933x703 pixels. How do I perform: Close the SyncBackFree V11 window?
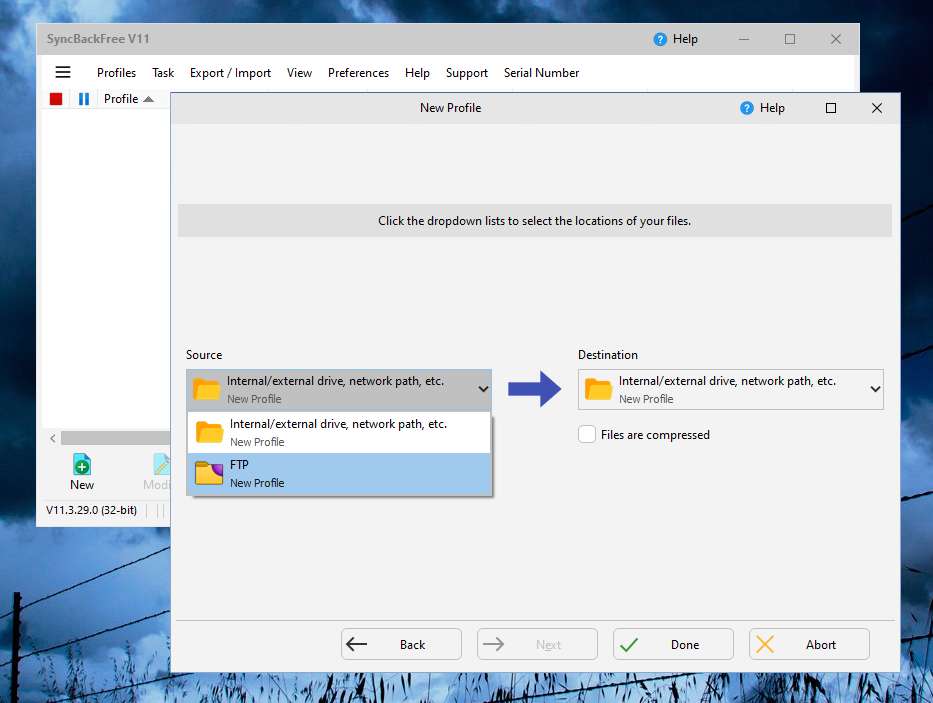coord(835,39)
